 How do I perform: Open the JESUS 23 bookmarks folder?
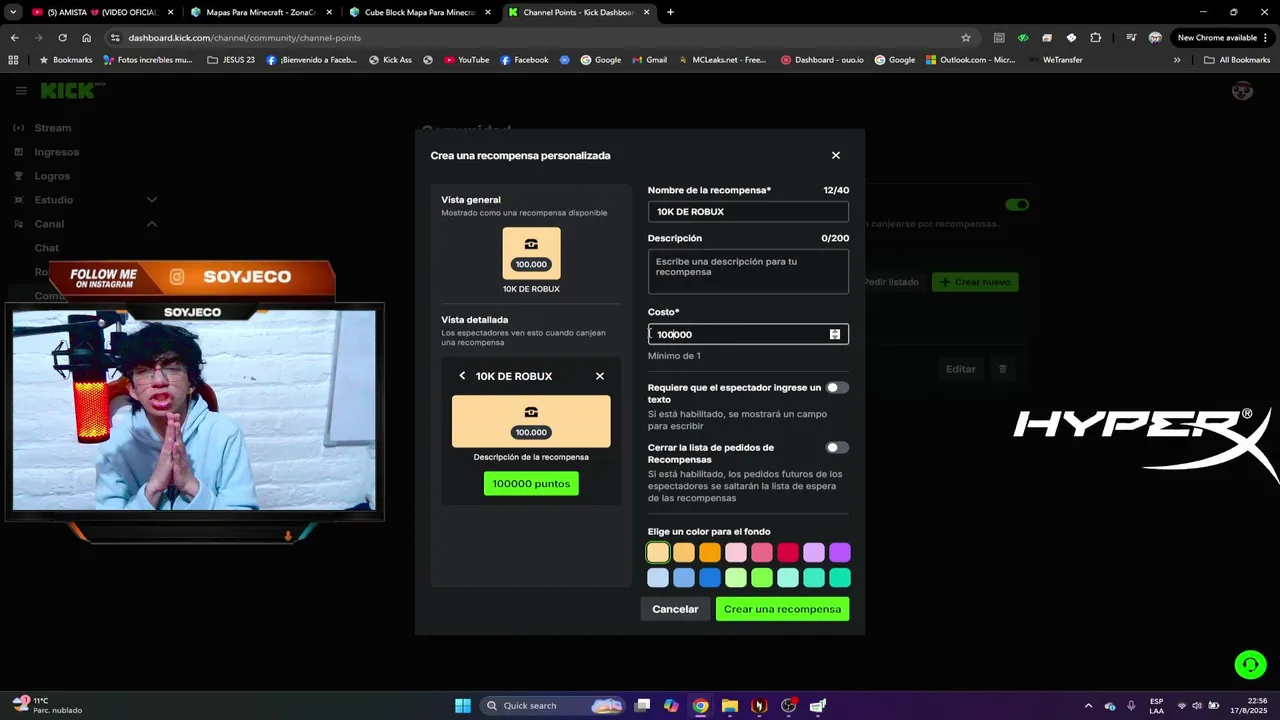tap(231, 60)
